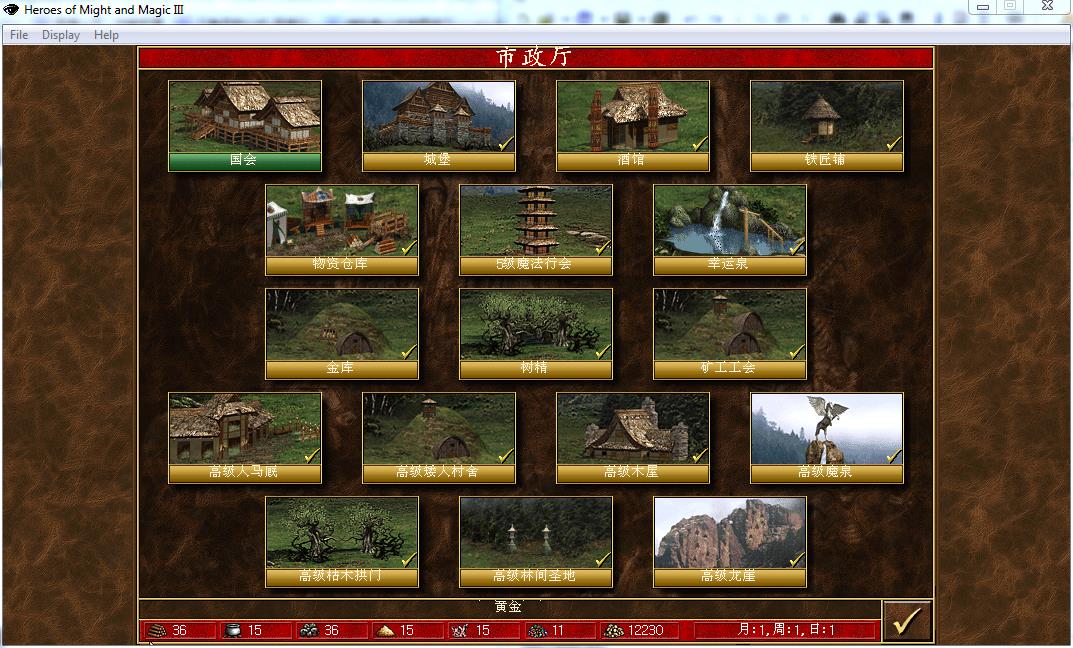Image resolution: width=1073 pixels, height=648 pixels.
Task: Choose the 物资仓库 resource silo
Action: [x=341, y=221]
